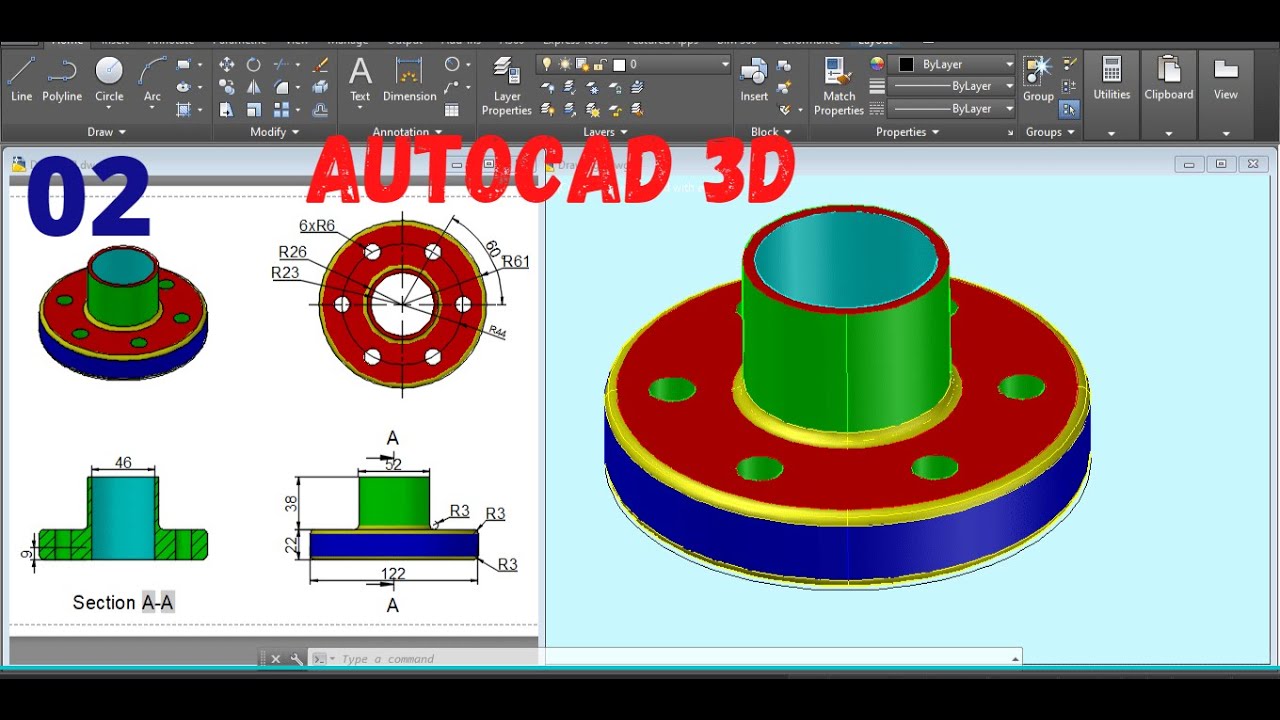1280x720 pixels.
Task: Expand the Modify panel
Action: click(x=274, y=132)
